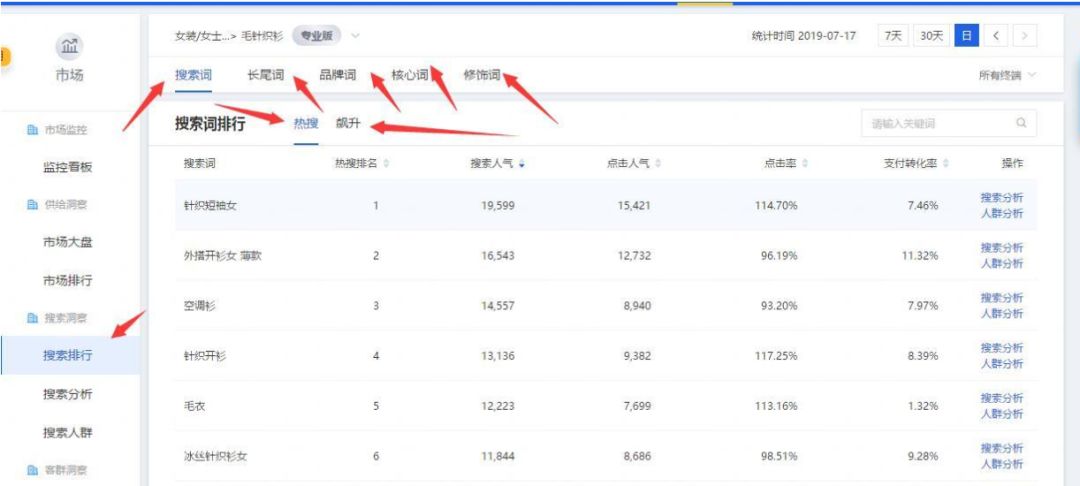Viewport: 1080px width, 486px height.
Task: Click the keyword search input field
Action: click(x=948, y=123)
